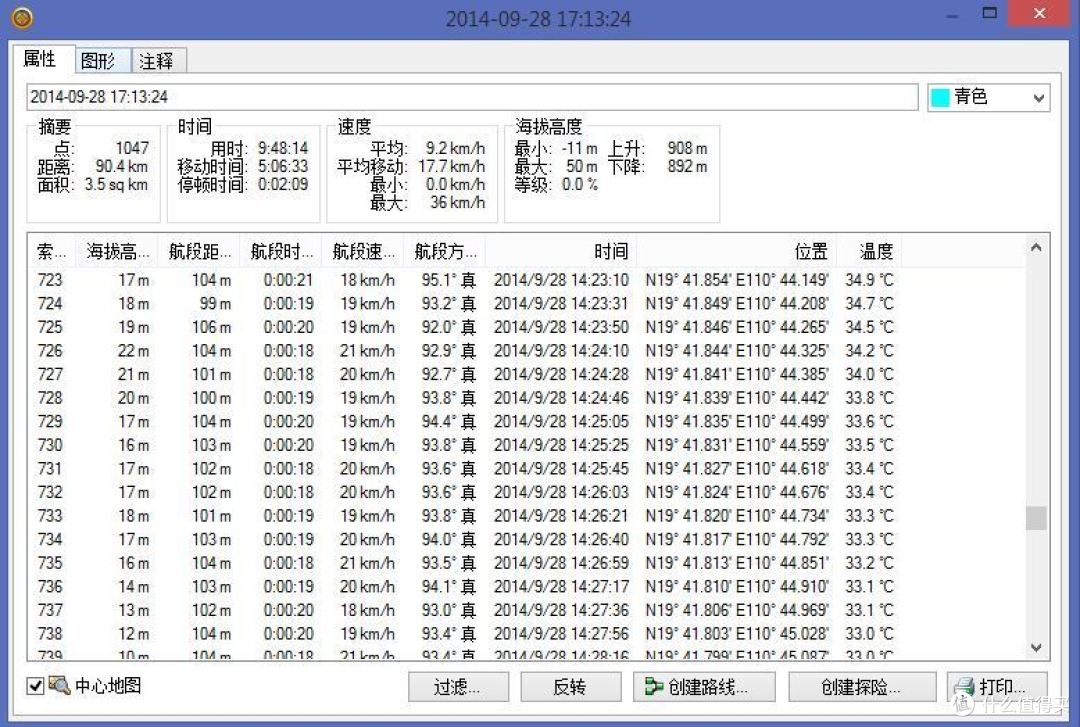1080x727 pixels.
Task: Click max speed value 36 km/h
Action: 457,203
